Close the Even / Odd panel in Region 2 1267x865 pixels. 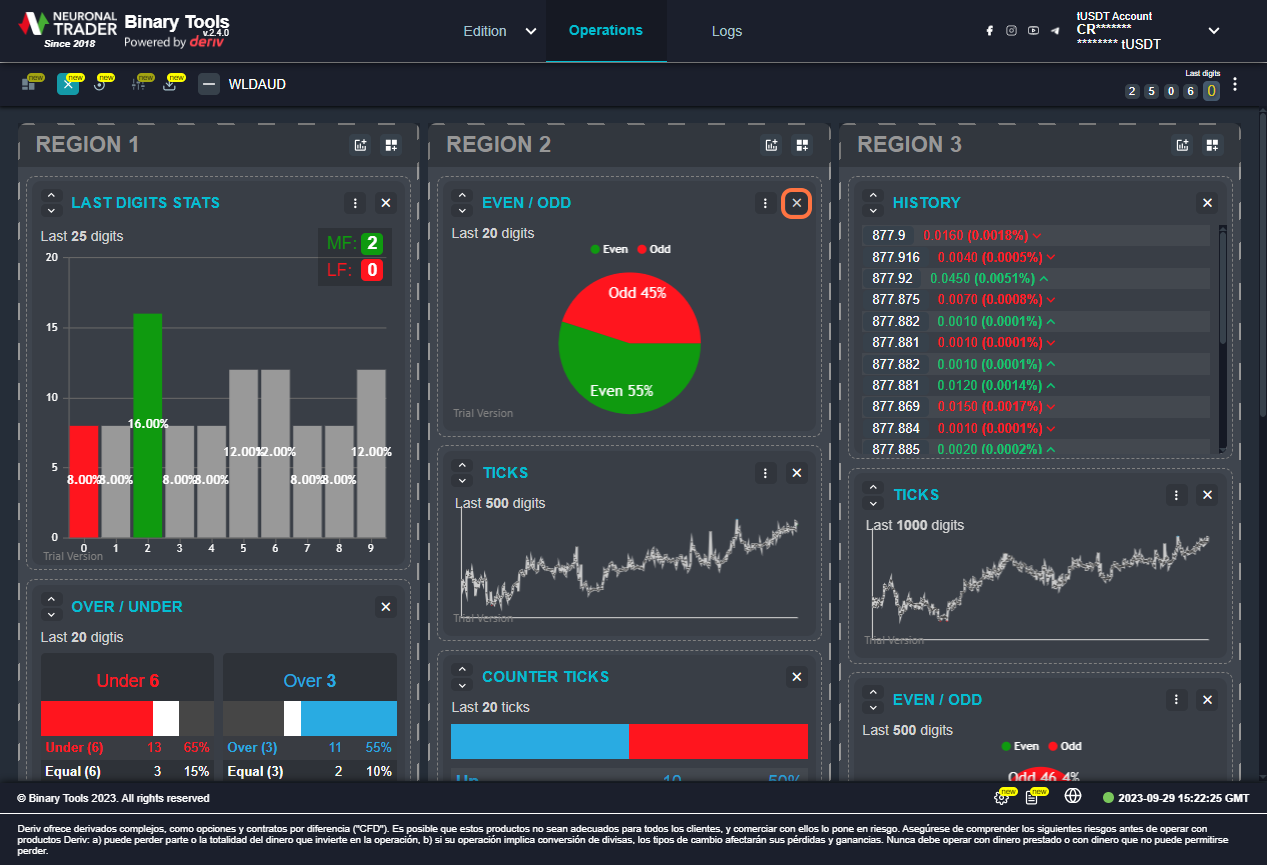[x=797, y=203]
